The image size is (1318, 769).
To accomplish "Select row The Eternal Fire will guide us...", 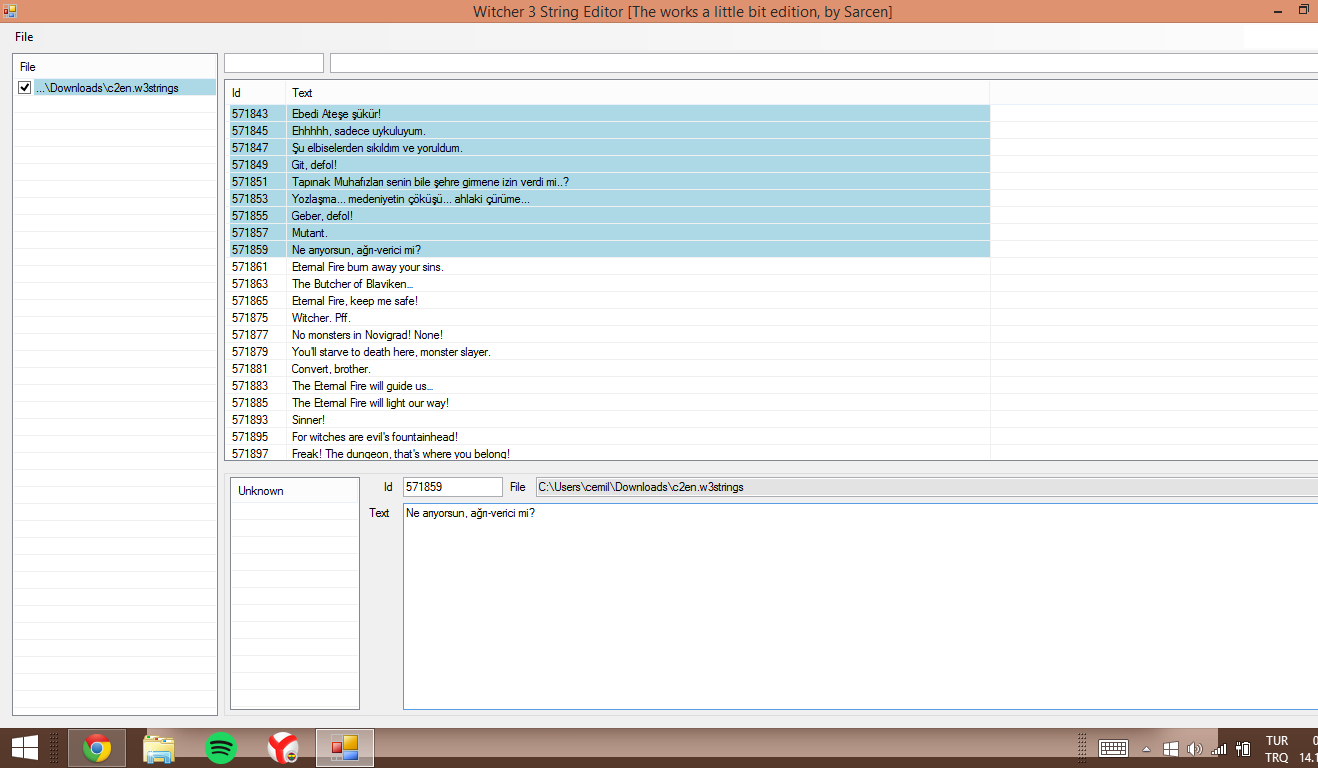I will 609,386.
